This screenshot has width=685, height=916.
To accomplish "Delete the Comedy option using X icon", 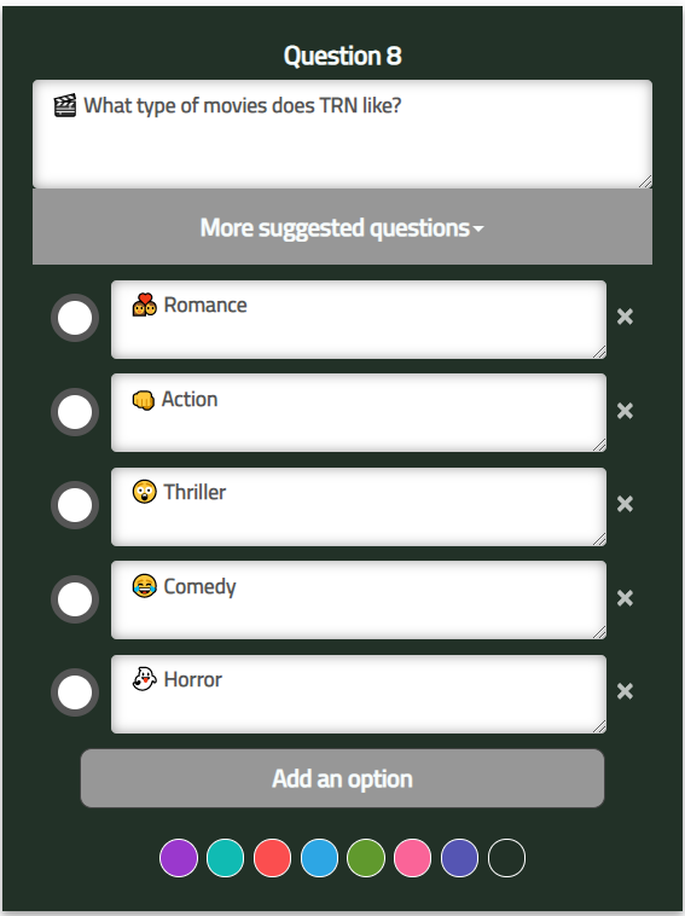I will pyautogui.click(x=625, y=598).
